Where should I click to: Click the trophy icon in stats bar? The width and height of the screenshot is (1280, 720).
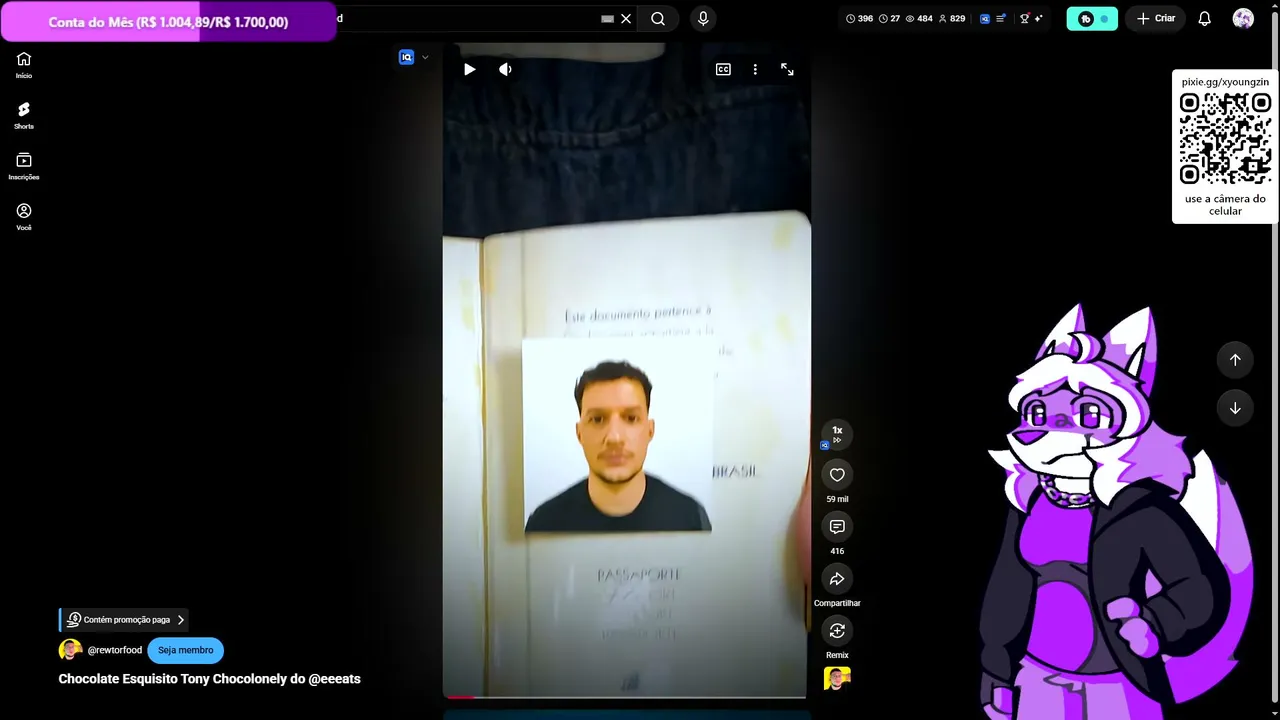click(x=1024, y=18)
